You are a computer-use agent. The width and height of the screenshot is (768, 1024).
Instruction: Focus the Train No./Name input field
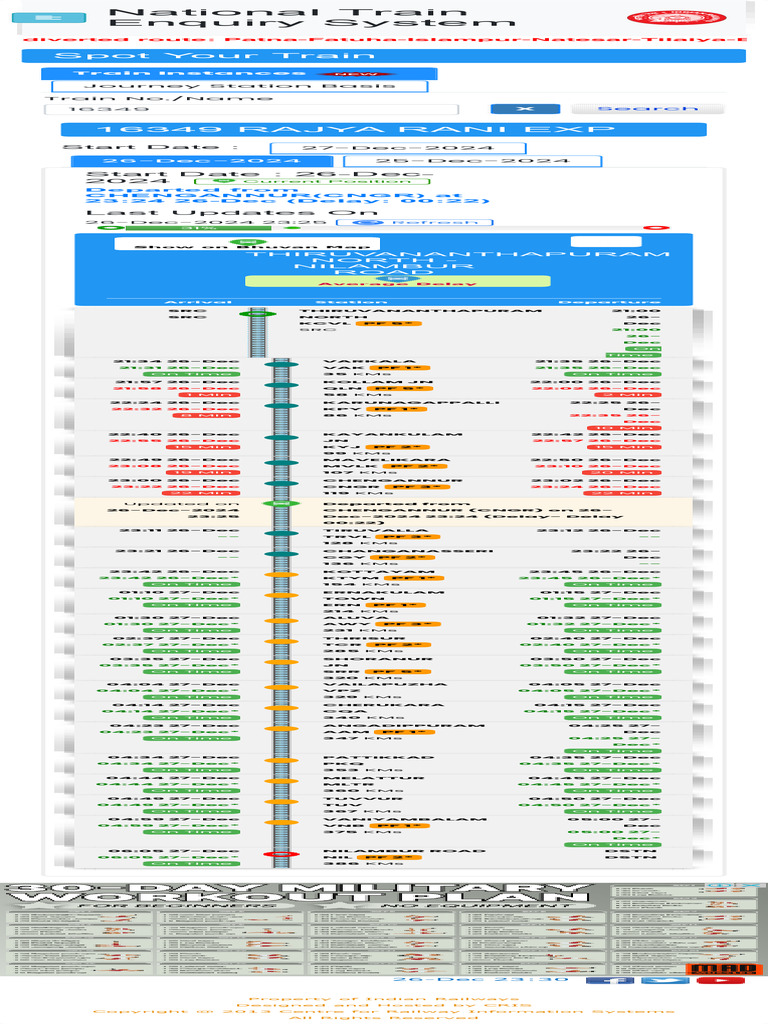tap(251, 109)
